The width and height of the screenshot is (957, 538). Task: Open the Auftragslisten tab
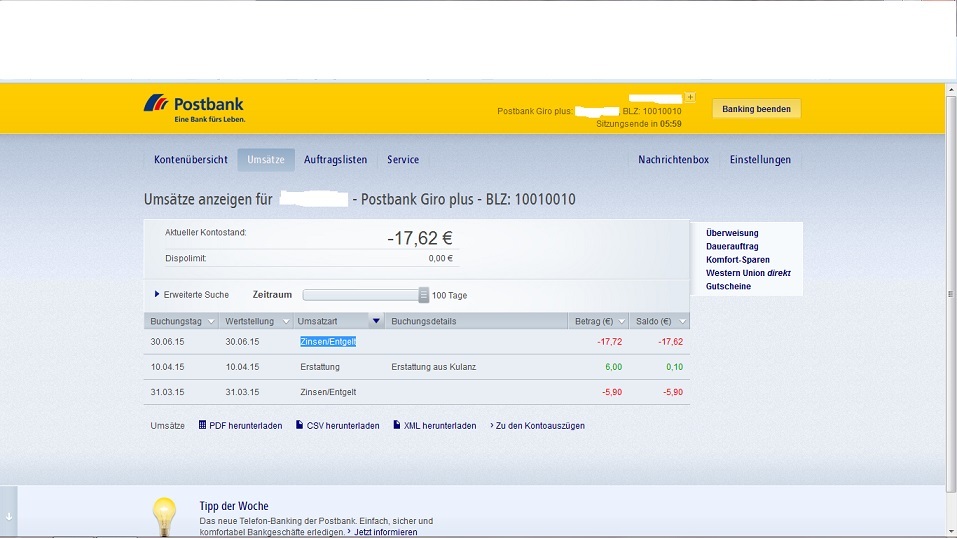point(336,159)
